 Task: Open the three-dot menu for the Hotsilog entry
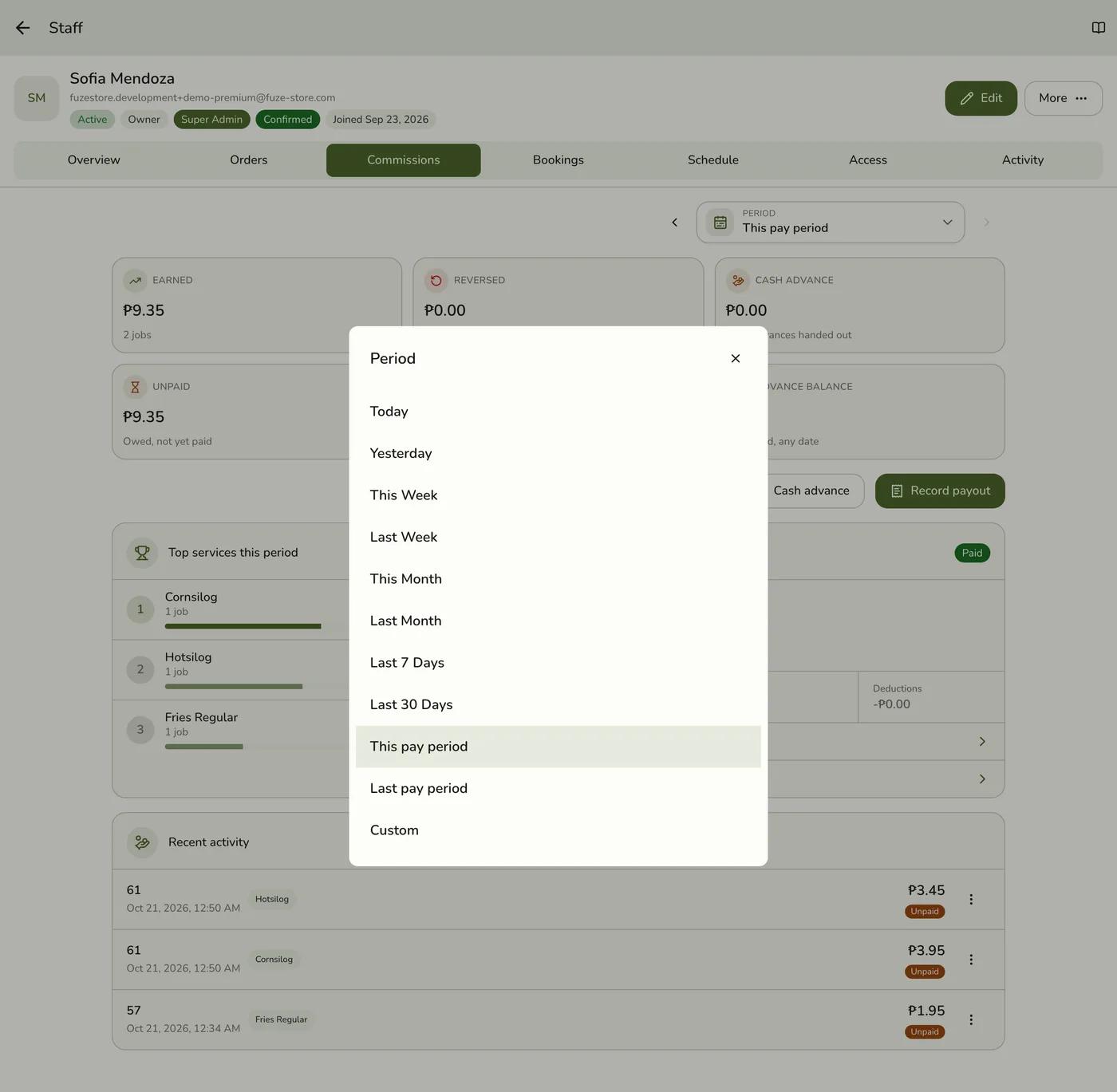(971, 900)
